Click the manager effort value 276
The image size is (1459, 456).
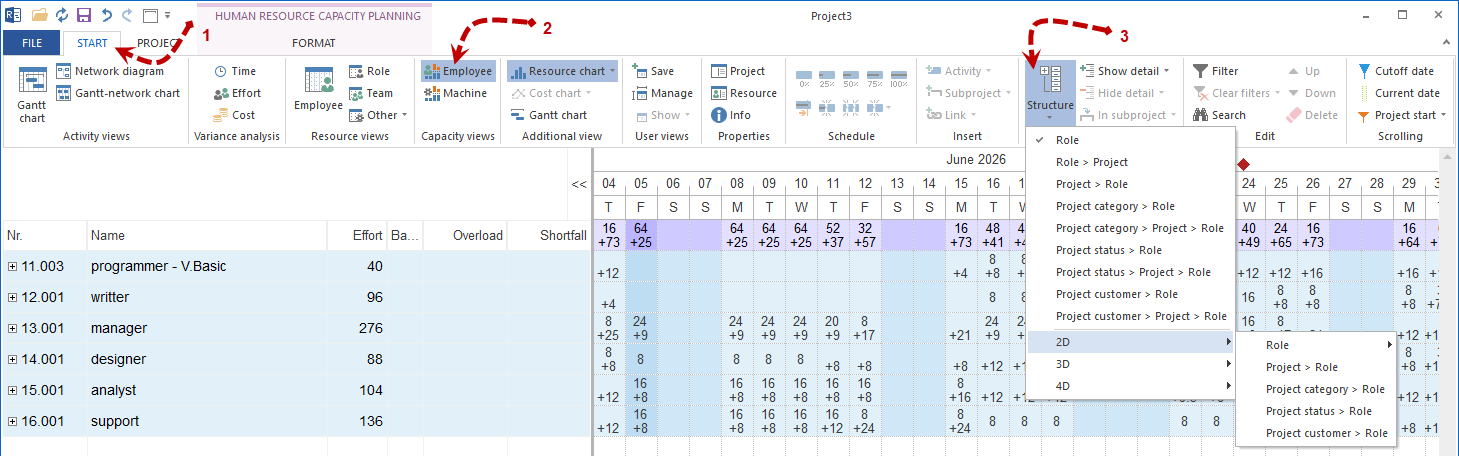click(370, 328)
